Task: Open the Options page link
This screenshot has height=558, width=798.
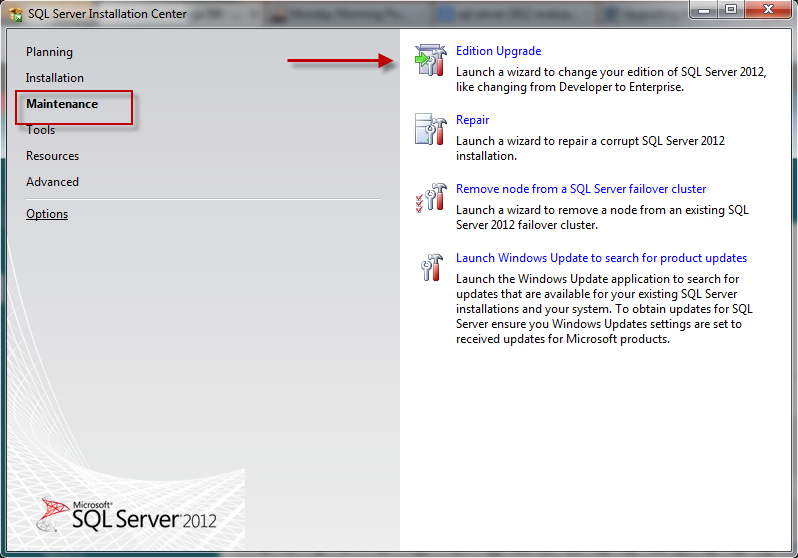Action: (47, 214)
